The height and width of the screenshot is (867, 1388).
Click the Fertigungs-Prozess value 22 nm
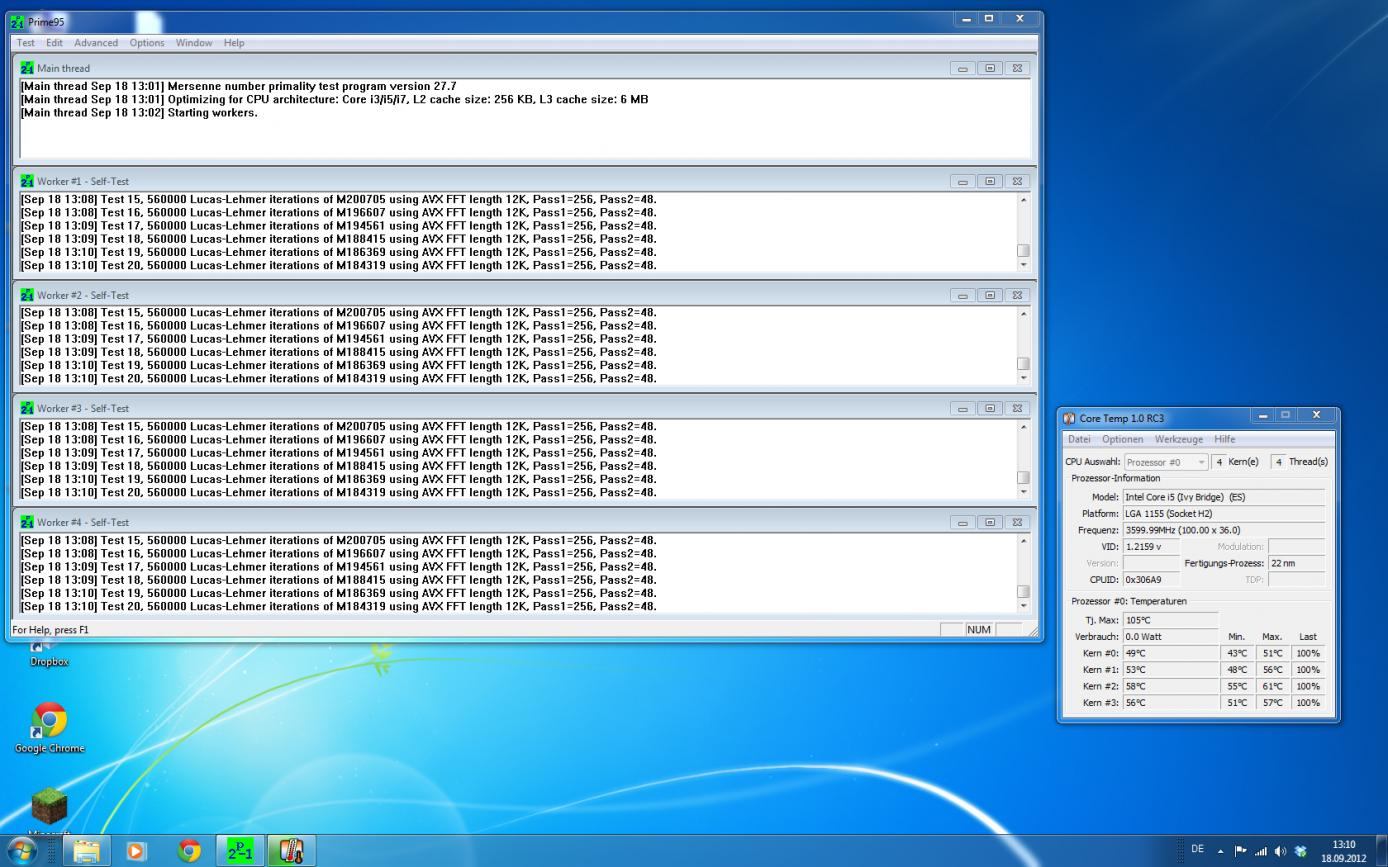click(1296, 563)
